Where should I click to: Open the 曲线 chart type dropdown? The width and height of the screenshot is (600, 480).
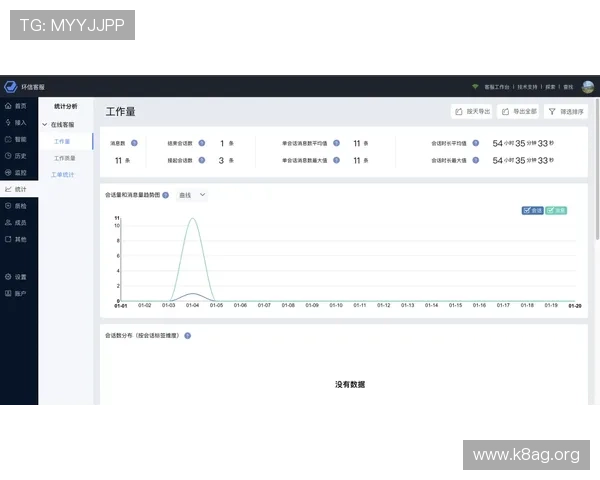[191, 195]
